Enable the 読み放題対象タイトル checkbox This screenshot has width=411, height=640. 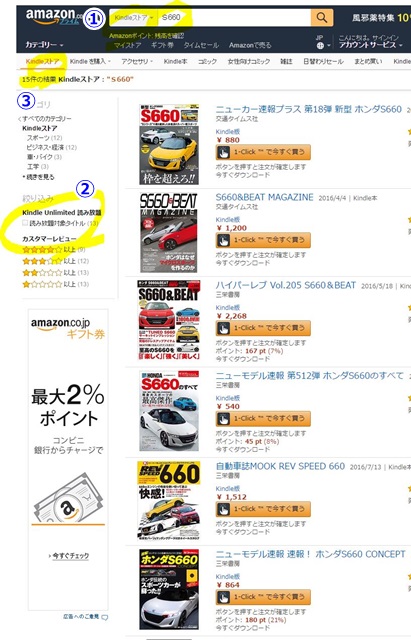pos(25,223)
